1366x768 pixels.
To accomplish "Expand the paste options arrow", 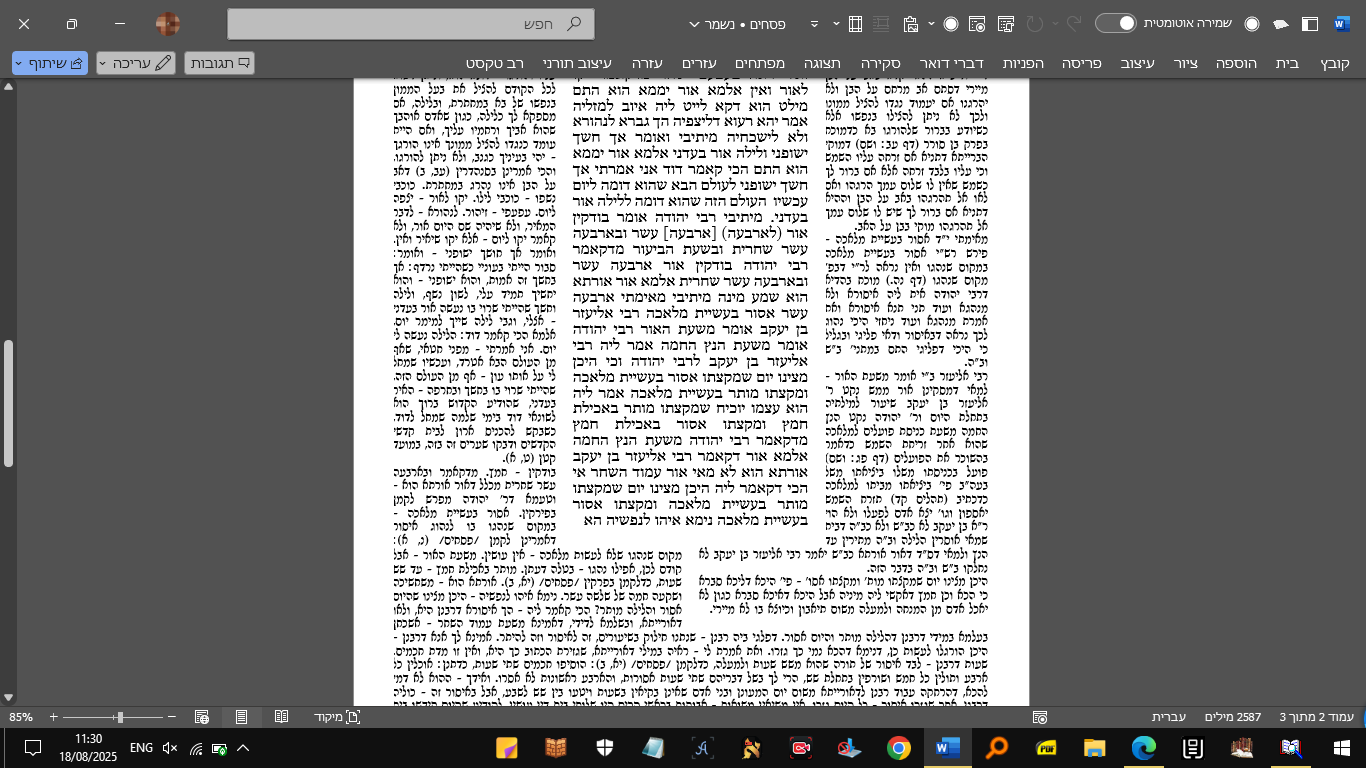I will (x=932, y=23).
